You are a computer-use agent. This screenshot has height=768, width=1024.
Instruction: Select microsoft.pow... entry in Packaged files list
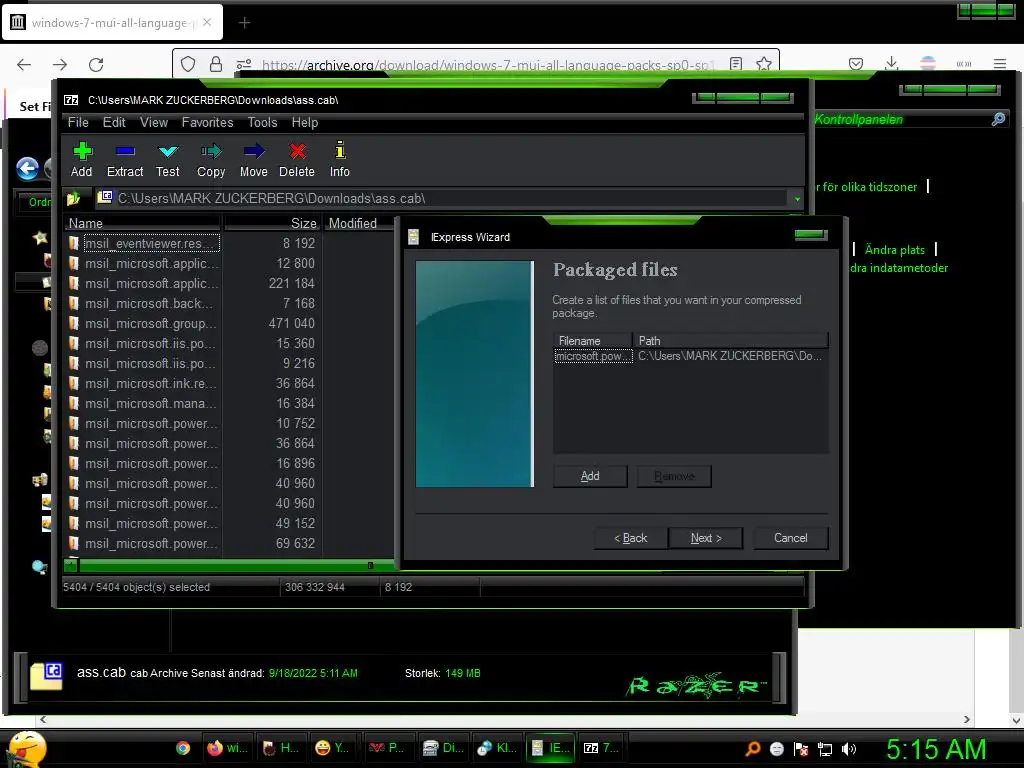(x=594, y=356)
